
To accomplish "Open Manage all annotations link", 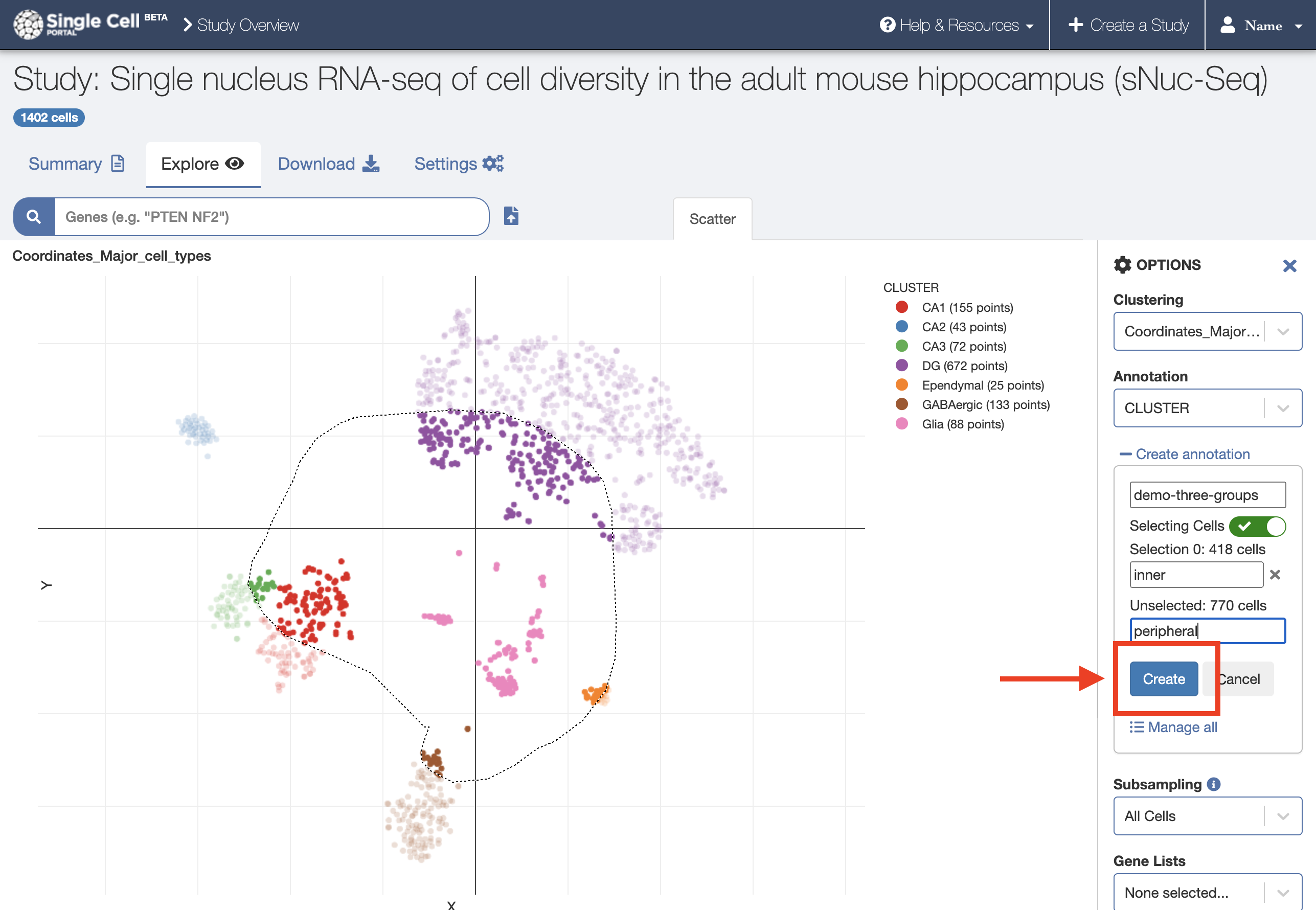I will (x=1173, y=727).
